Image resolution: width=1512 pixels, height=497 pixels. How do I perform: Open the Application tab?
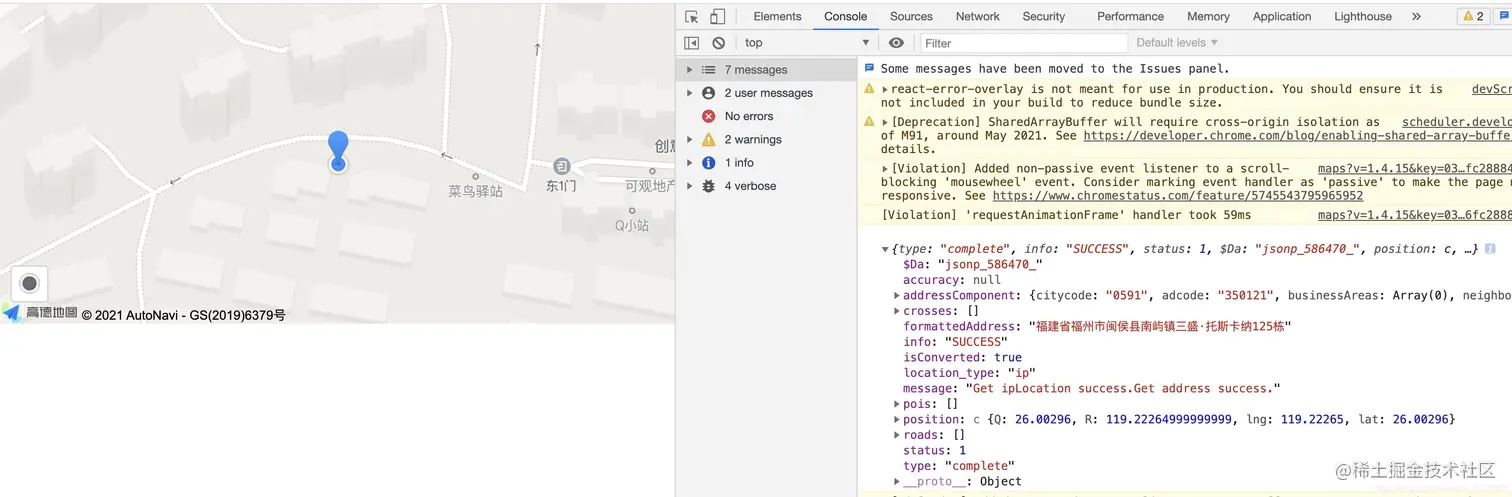point(1282,16)
